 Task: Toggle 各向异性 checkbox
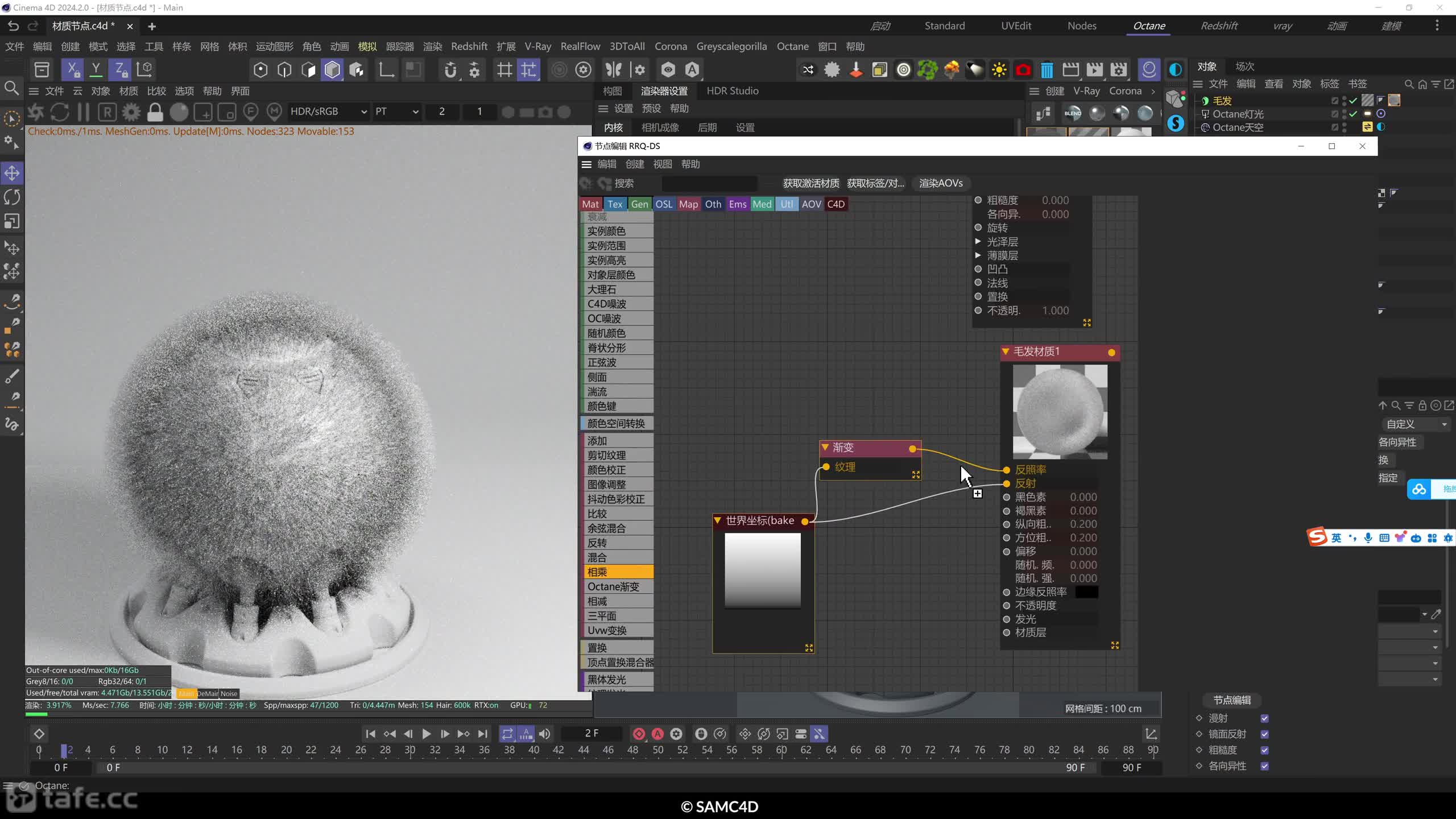pos(1264,766)
